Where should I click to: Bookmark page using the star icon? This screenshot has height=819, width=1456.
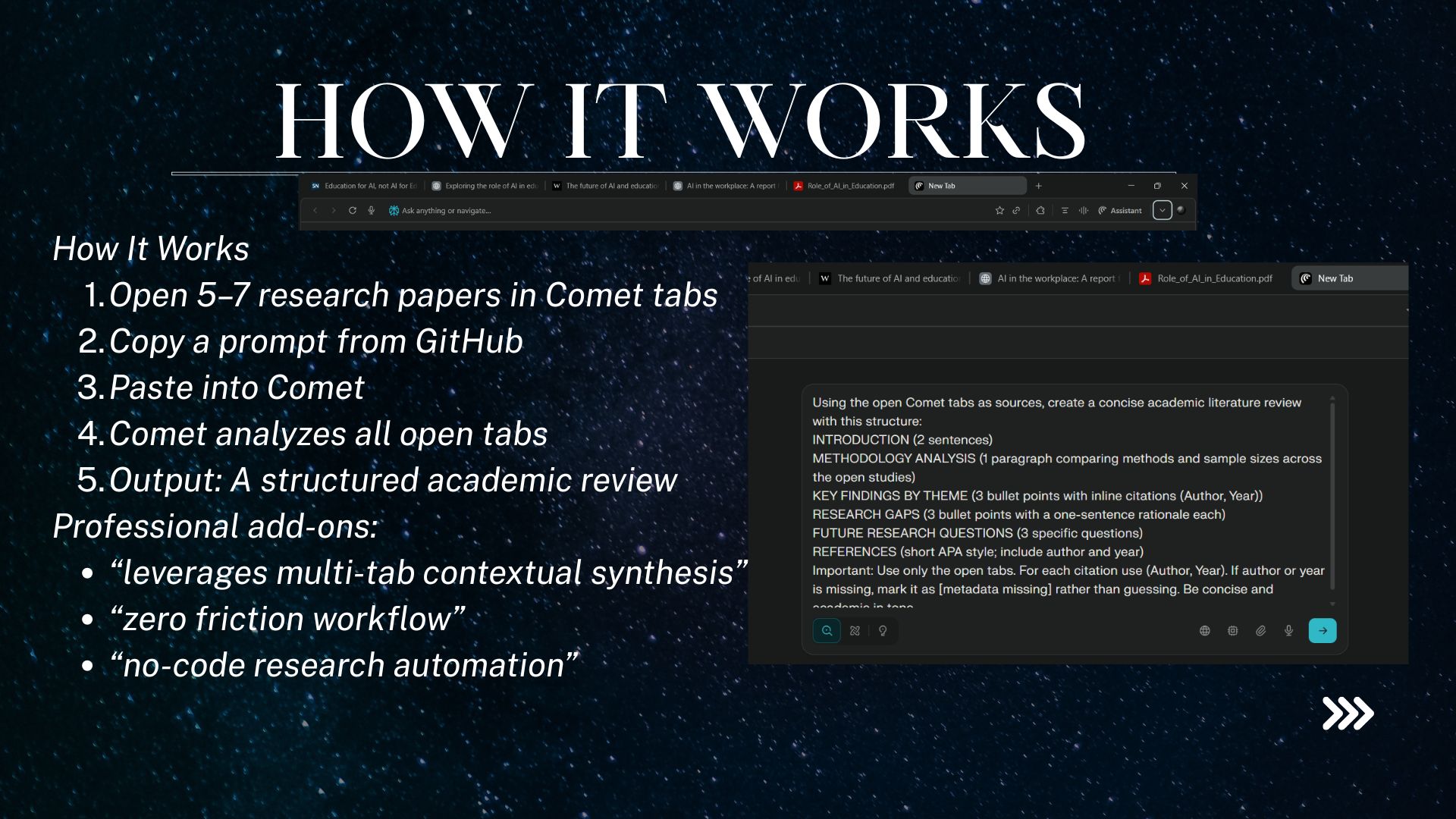click(999, 211)
